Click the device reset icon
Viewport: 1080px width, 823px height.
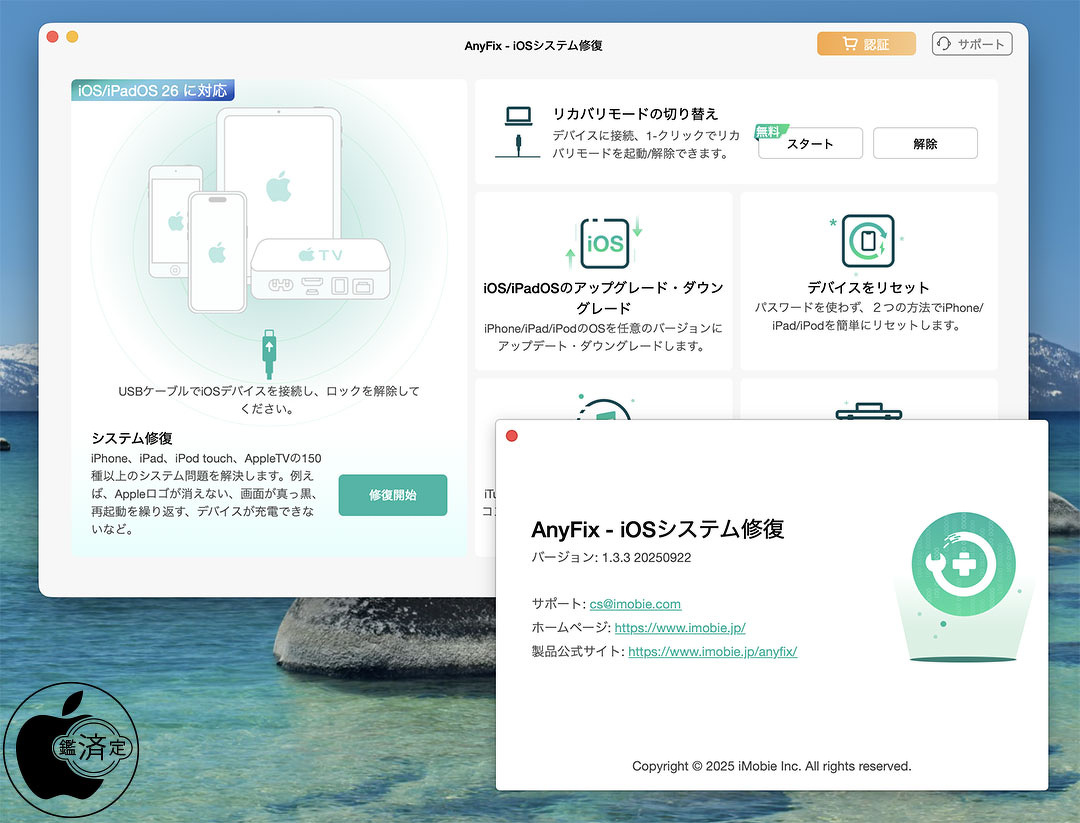click(868, 241)
